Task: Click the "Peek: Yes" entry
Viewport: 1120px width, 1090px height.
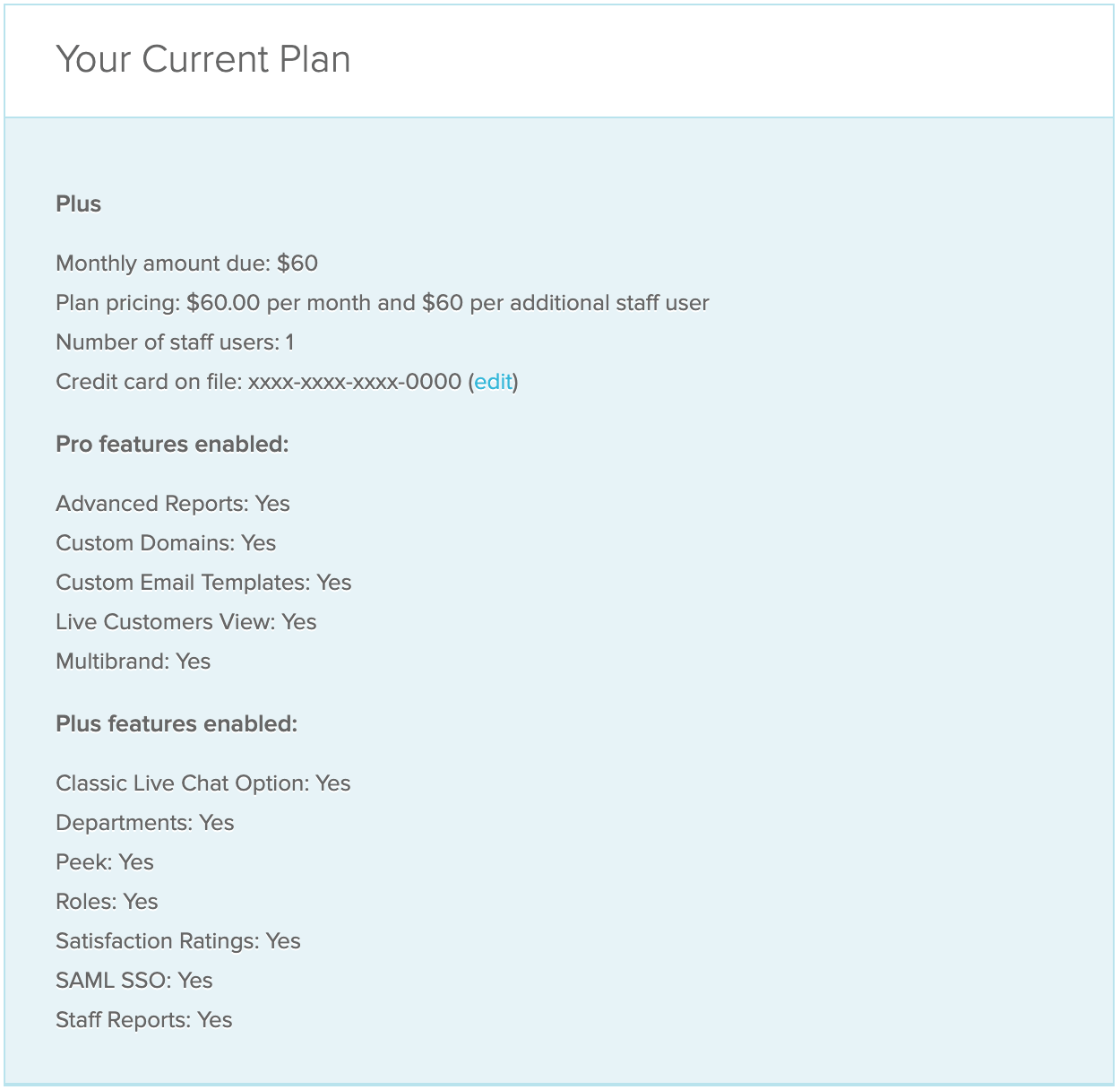Action: [x=105, y=862]
